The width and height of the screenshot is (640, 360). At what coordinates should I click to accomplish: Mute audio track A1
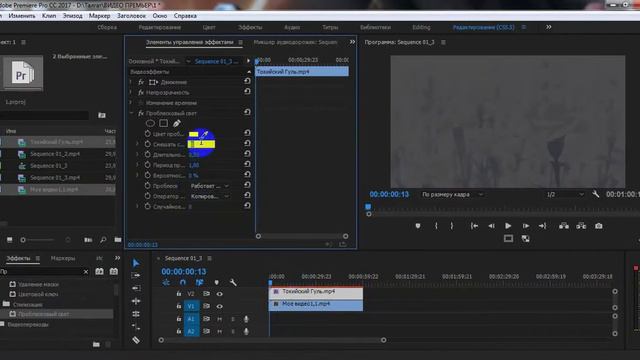pyautogui.click(x=220, y=319)
